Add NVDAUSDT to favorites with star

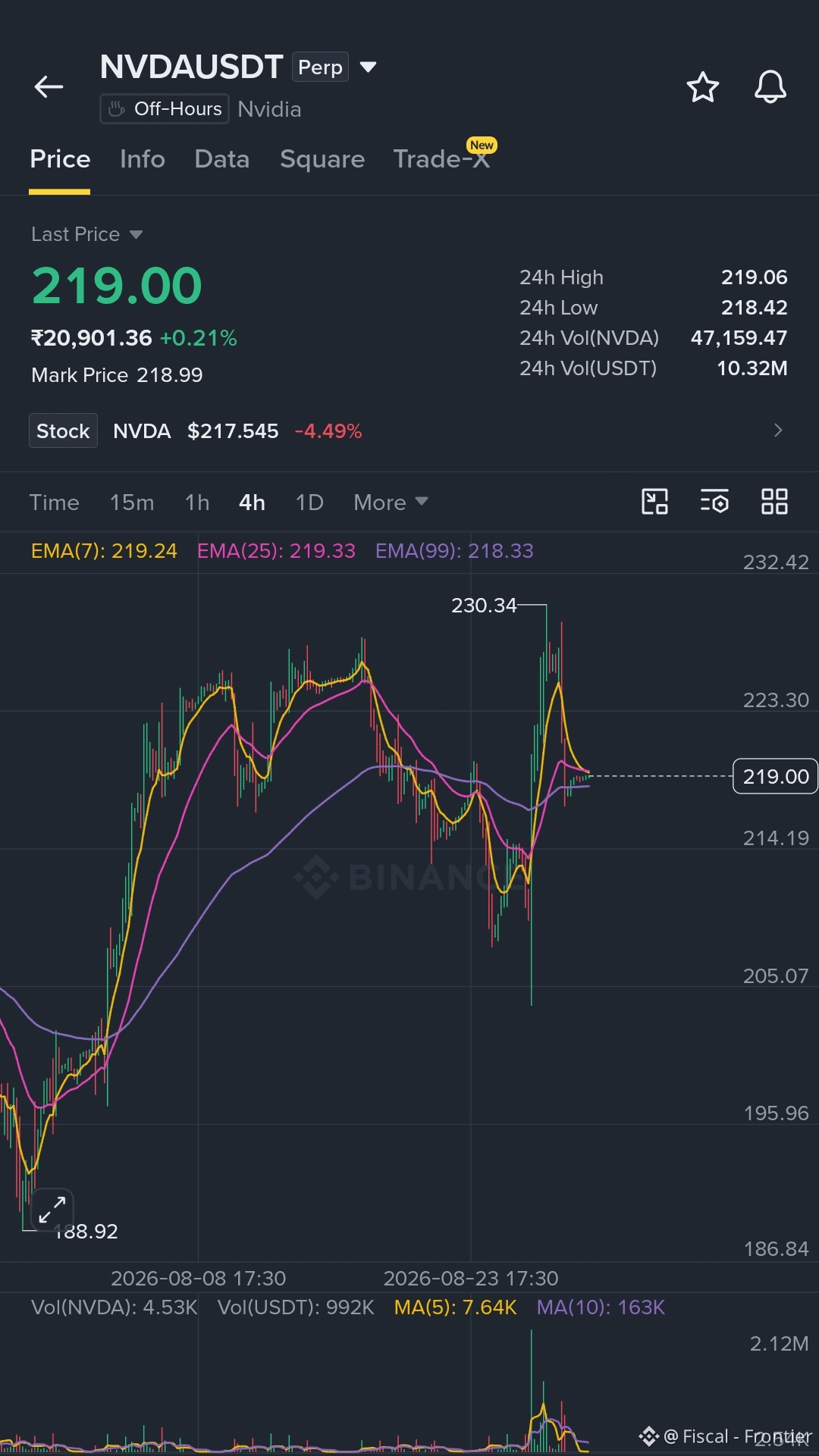coord(702,87)
